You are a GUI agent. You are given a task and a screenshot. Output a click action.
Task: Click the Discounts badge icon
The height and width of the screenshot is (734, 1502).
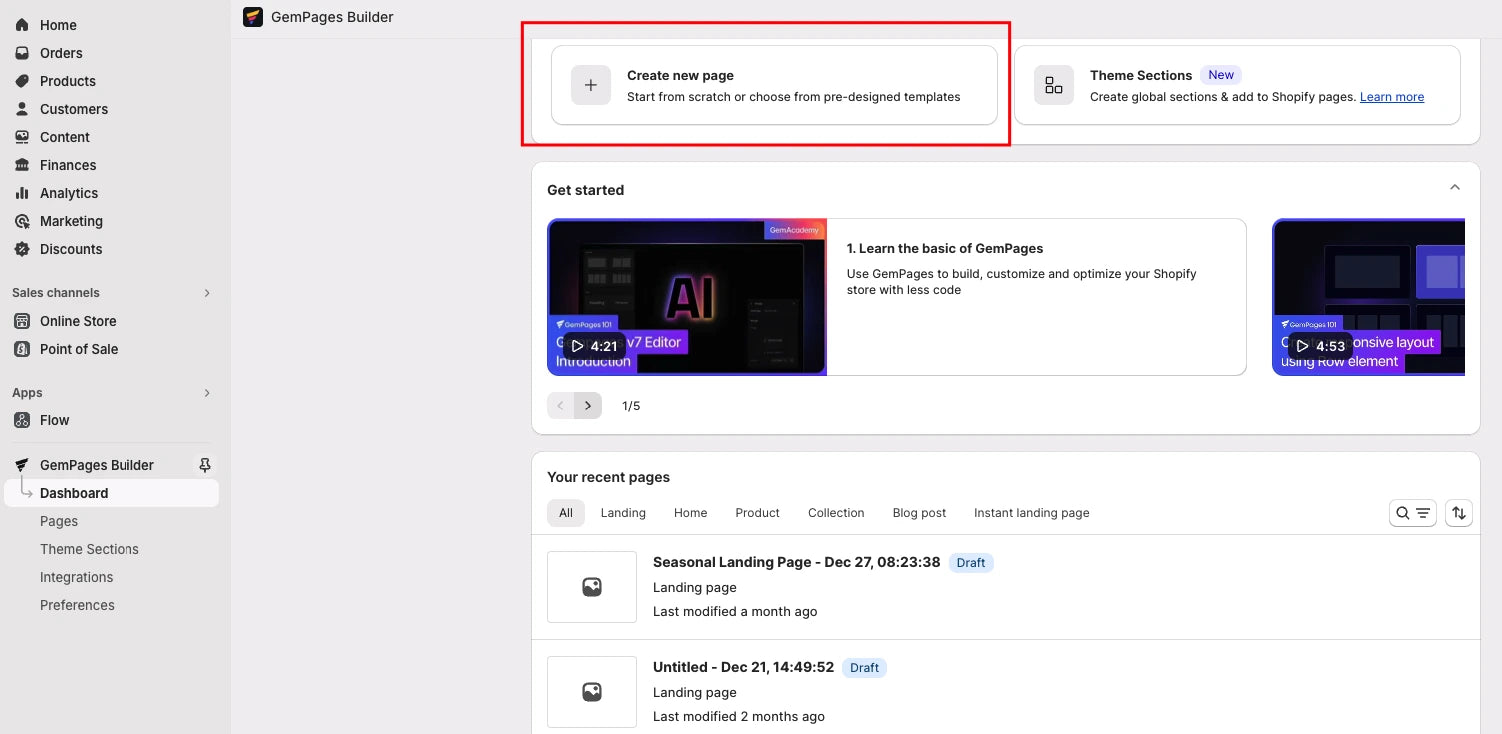(22, 249)
